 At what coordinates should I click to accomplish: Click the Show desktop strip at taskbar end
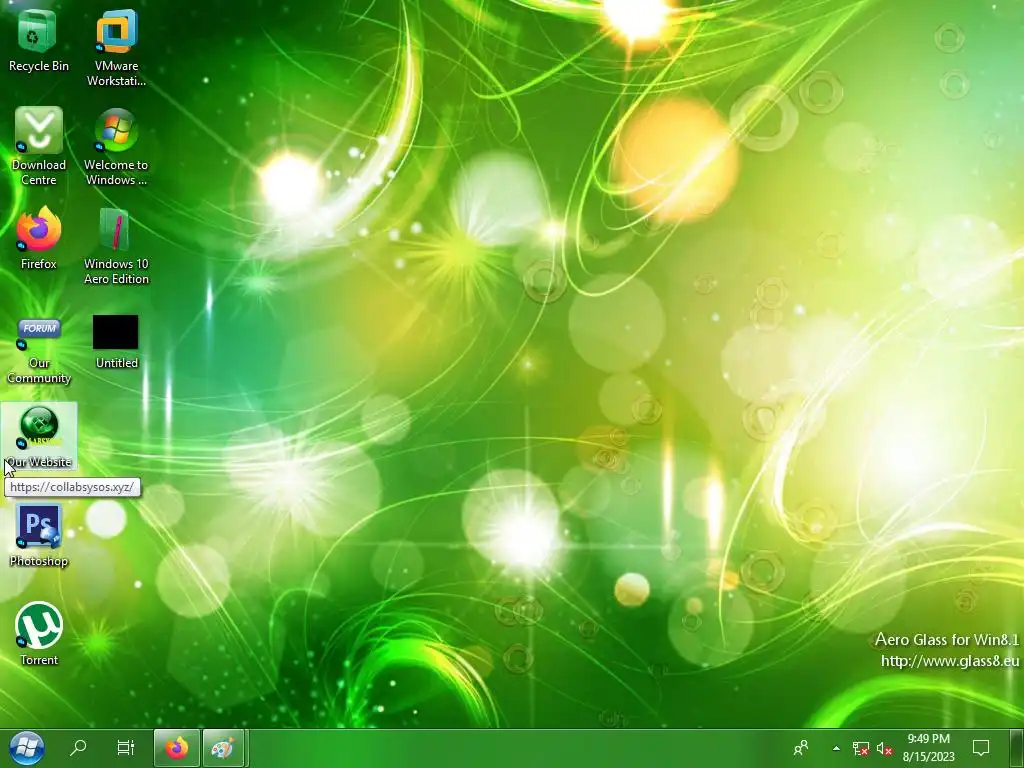(1017, 748)
